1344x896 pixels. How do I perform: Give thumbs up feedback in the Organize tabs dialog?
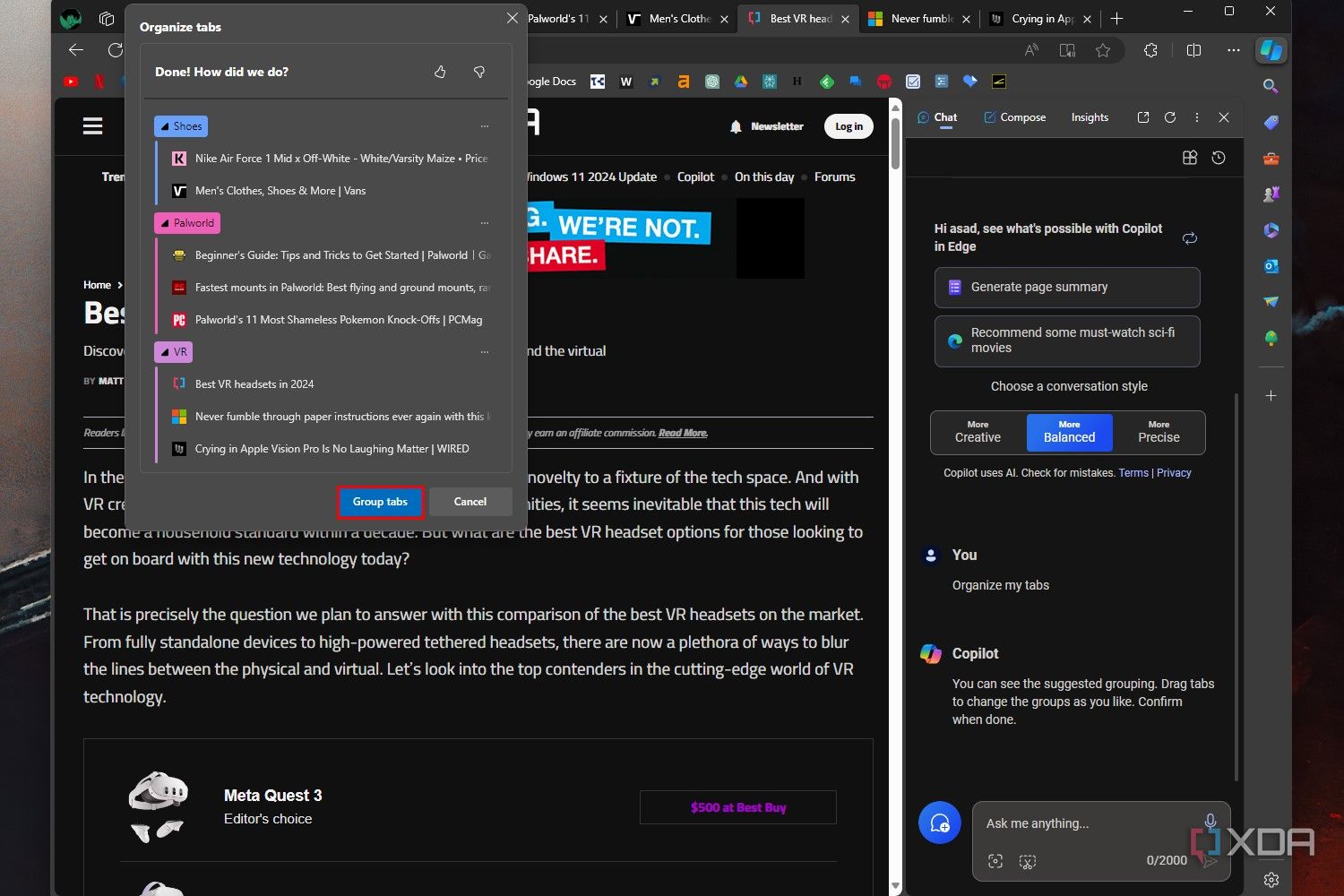[440, 72]
